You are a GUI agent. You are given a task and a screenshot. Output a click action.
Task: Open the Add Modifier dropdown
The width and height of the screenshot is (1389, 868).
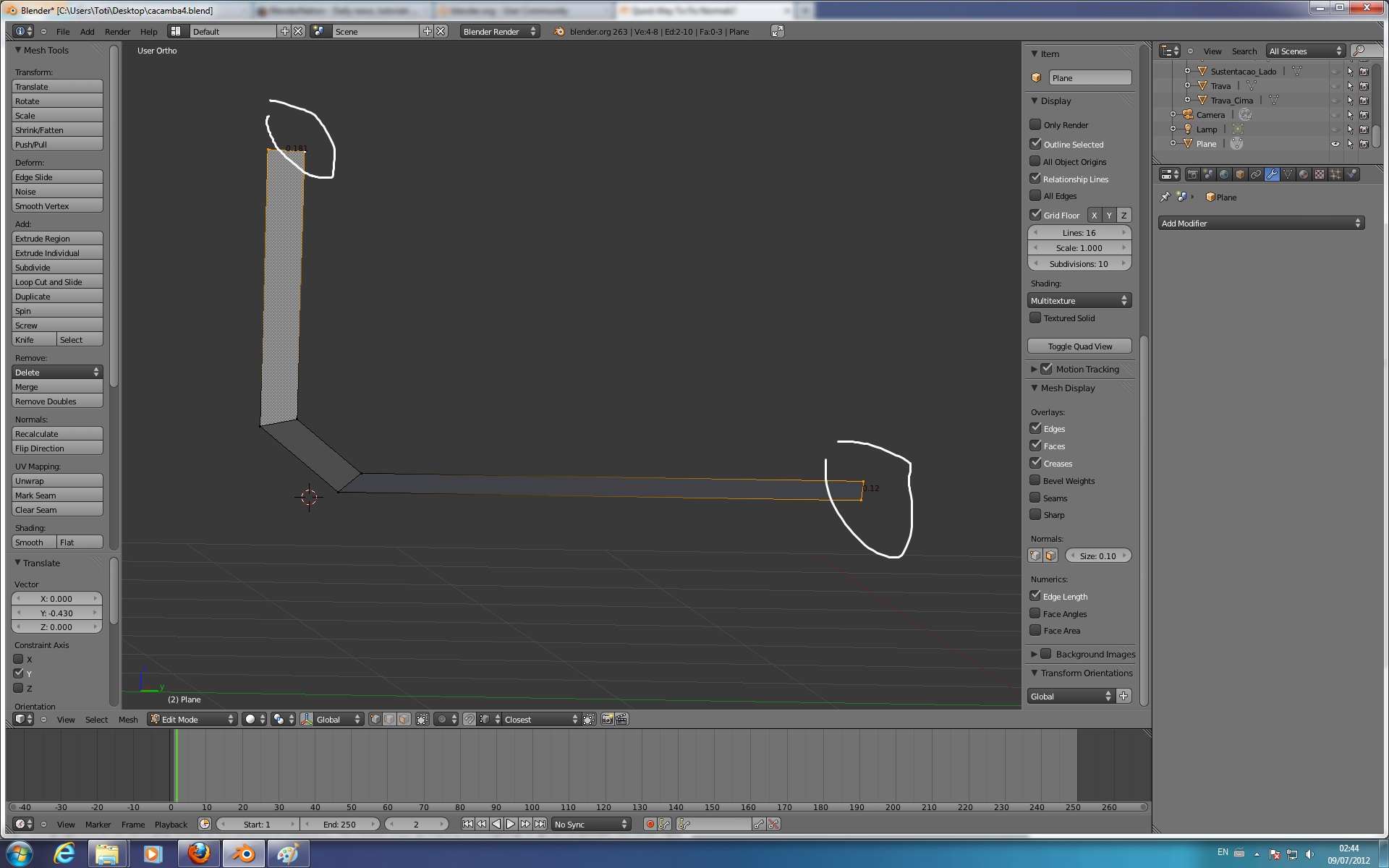tap(1261, 223)
